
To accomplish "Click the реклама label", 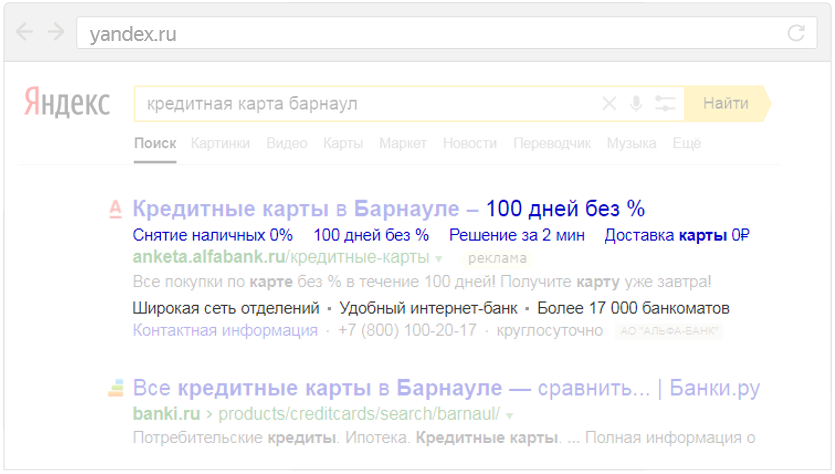I will (x=497, y=258).
